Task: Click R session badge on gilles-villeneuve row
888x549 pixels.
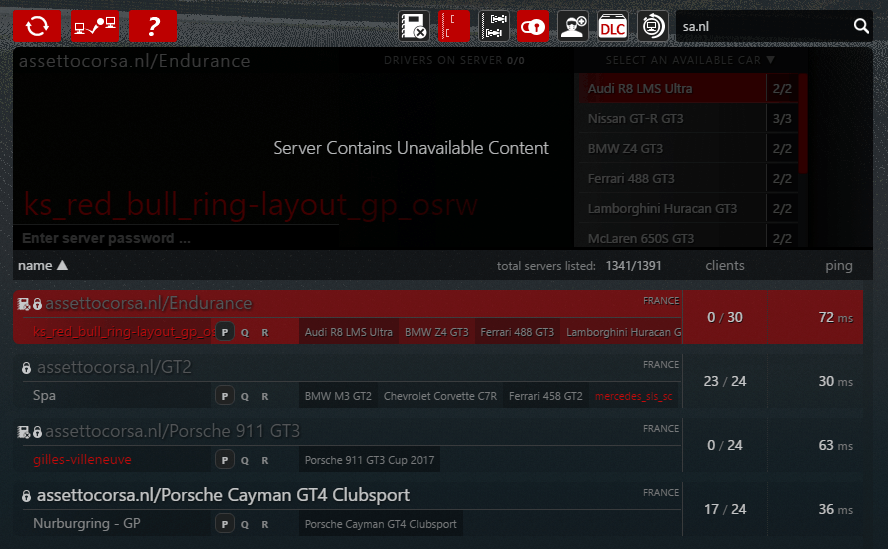Action: pyautogui.click(x=264, y=461)
